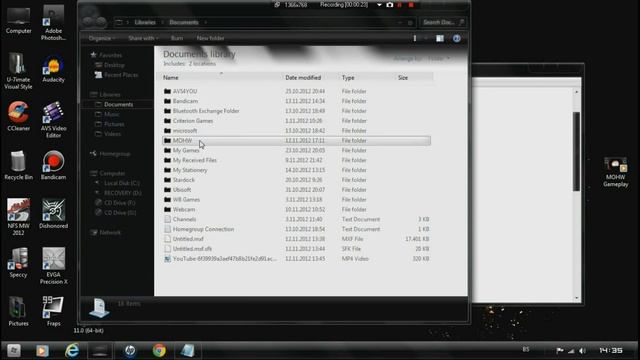This screenshot has height=360, width=640.
Task: Select Documents in navigation pane
Action: point(118,104)
